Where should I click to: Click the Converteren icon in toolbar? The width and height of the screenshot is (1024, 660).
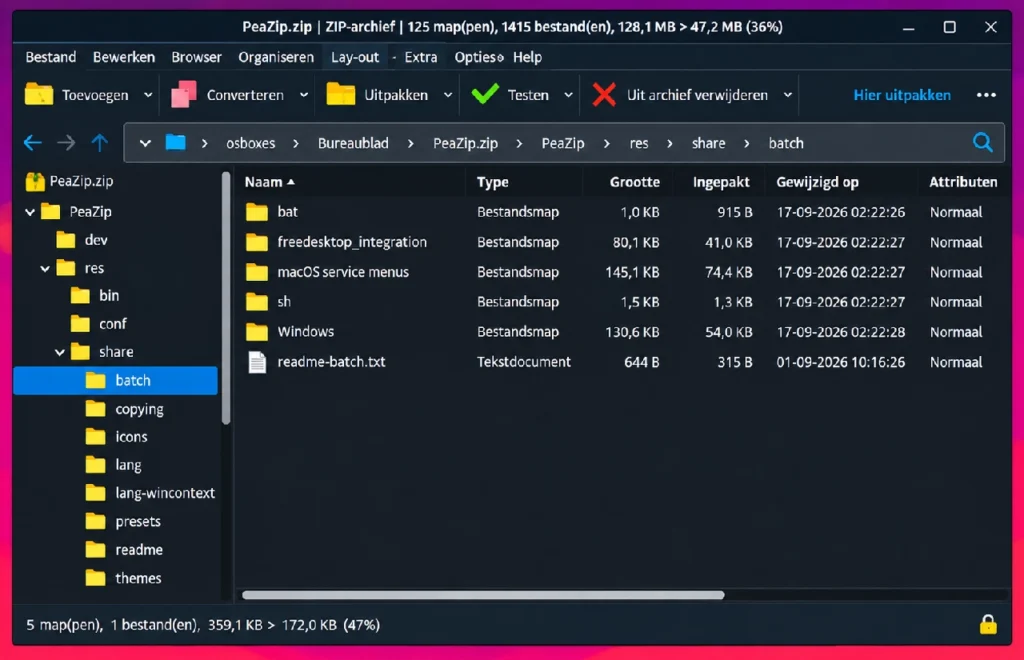click(184, 95)
